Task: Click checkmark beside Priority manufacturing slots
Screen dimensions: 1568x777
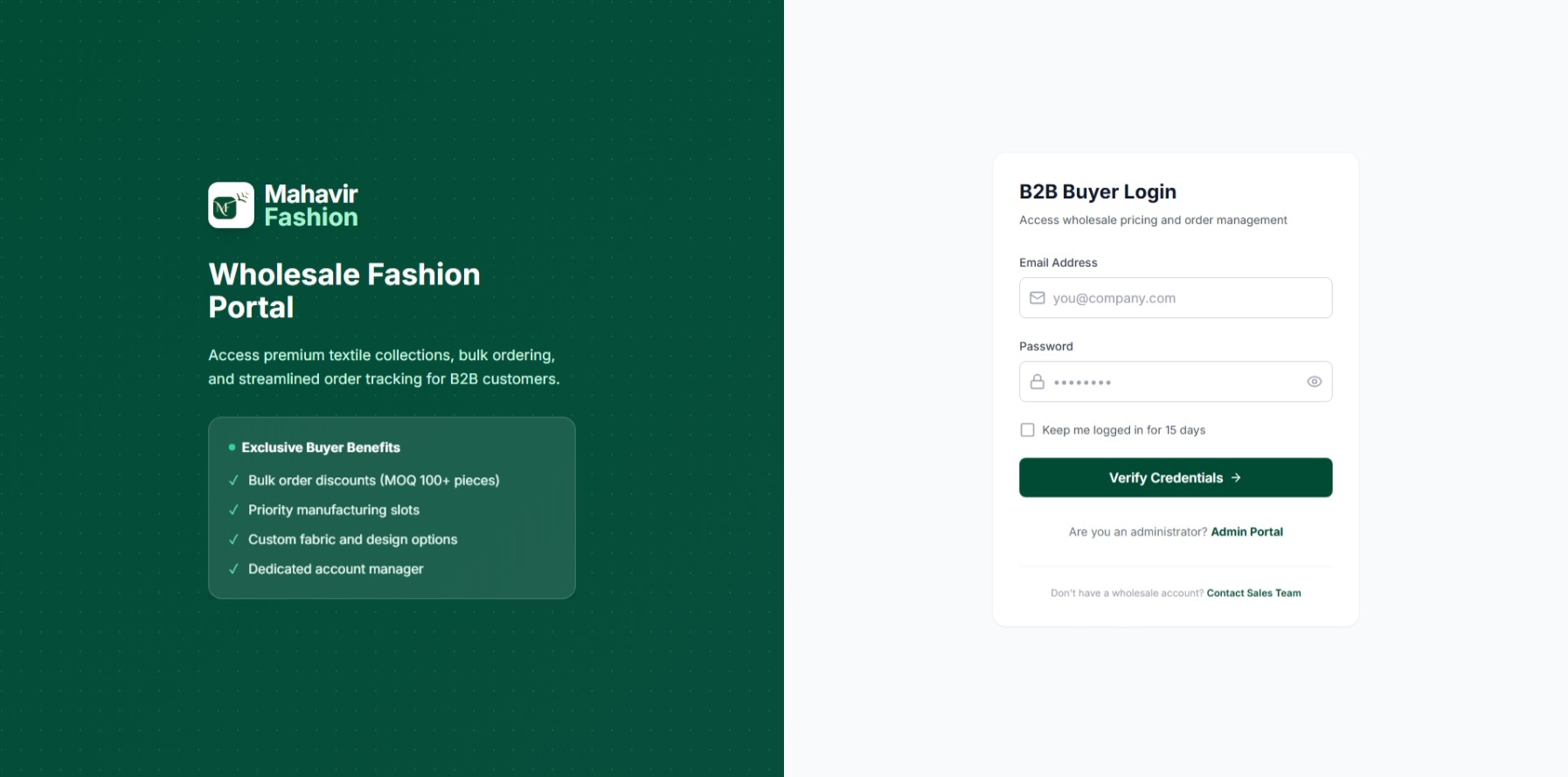Action: pos(233,510)
